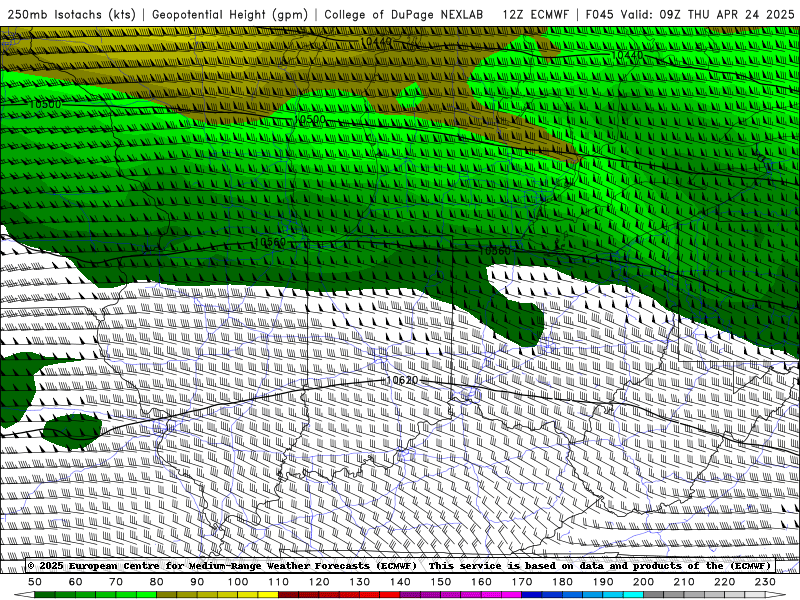
Task: Click the '120' value on the color scale
Action: click(319, 582)
